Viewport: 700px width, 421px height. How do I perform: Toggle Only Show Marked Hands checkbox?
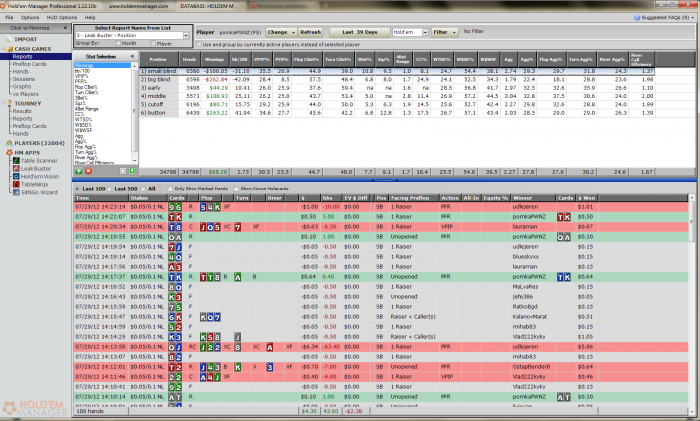170,189
